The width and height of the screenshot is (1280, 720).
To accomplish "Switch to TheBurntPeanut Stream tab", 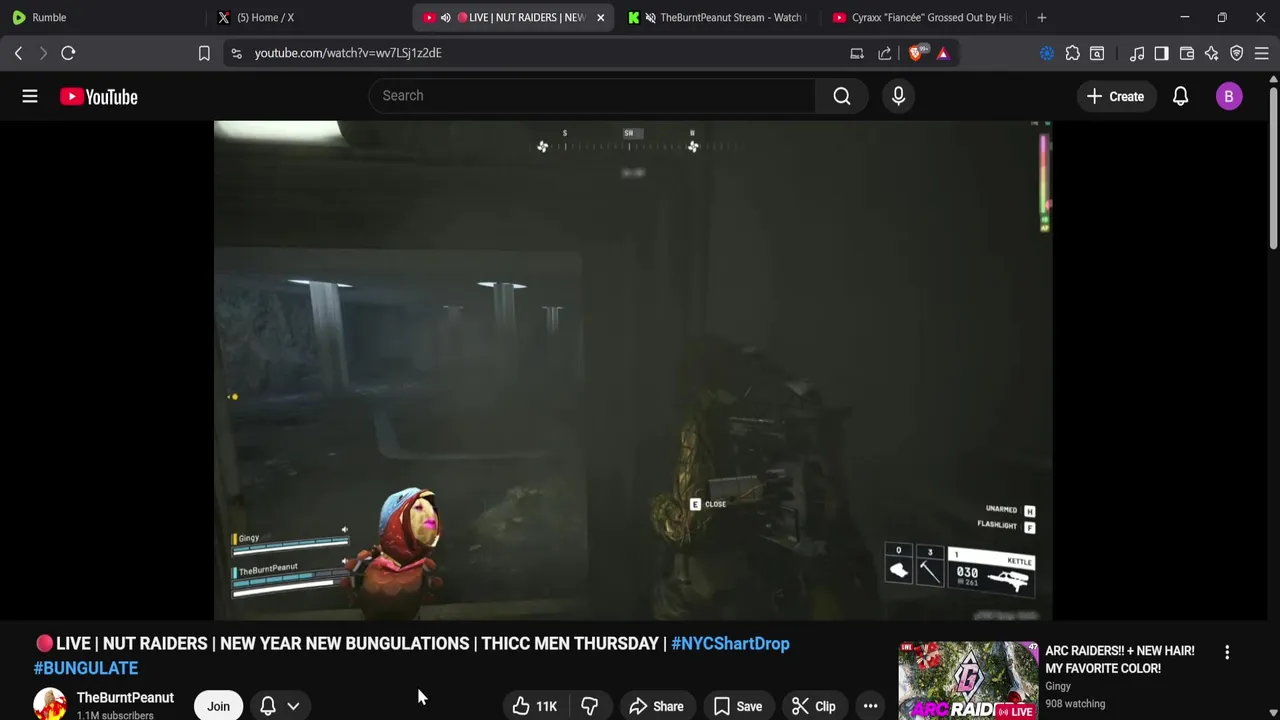I will (717, 17).
